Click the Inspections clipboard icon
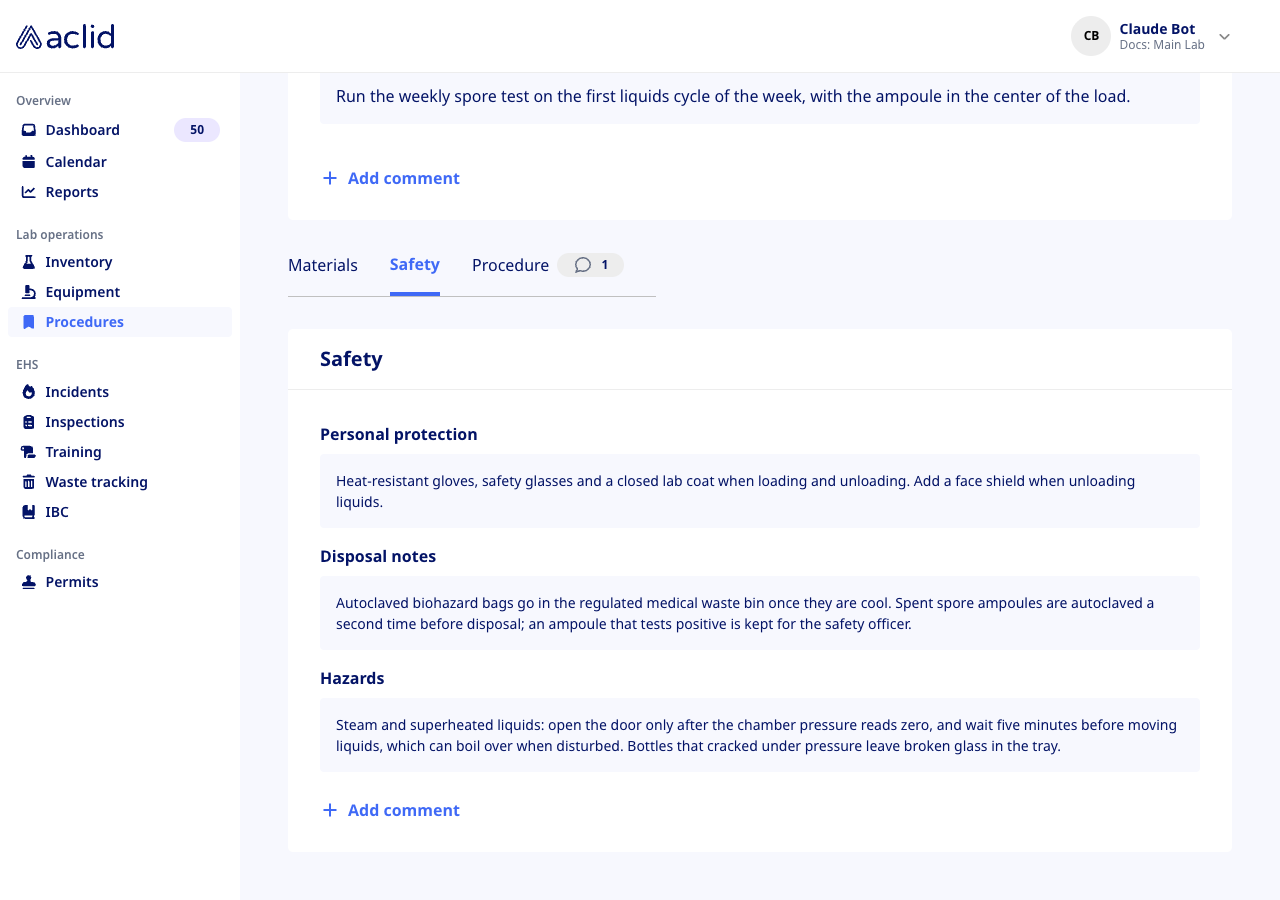The width and height of the screenshot is (1280, 900). coord(29,422)
